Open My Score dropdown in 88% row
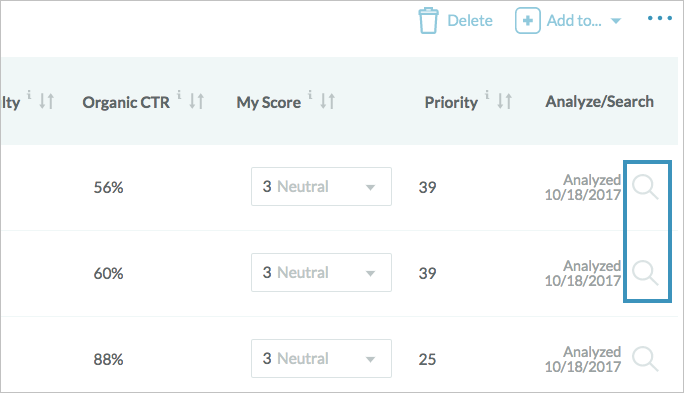Viewport: 684px width, 393px height. 321,359
